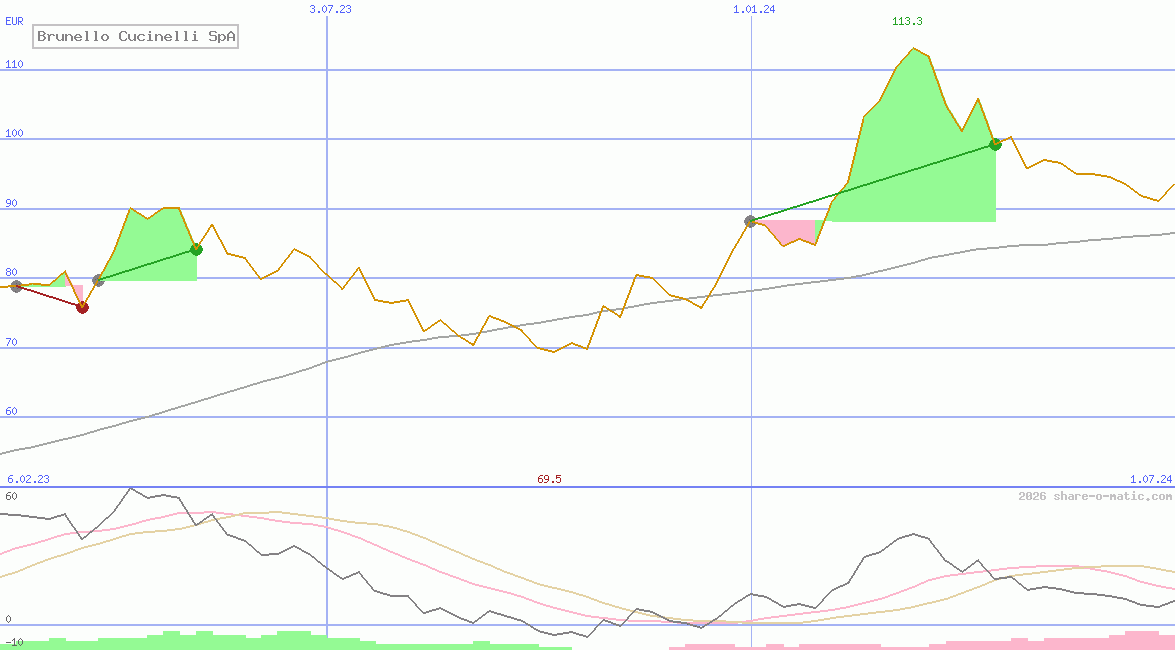Click the Brunello Cucinelli SpA title box
The width and height of the screenshot is (1175, 650).
[x=137, y=37]
